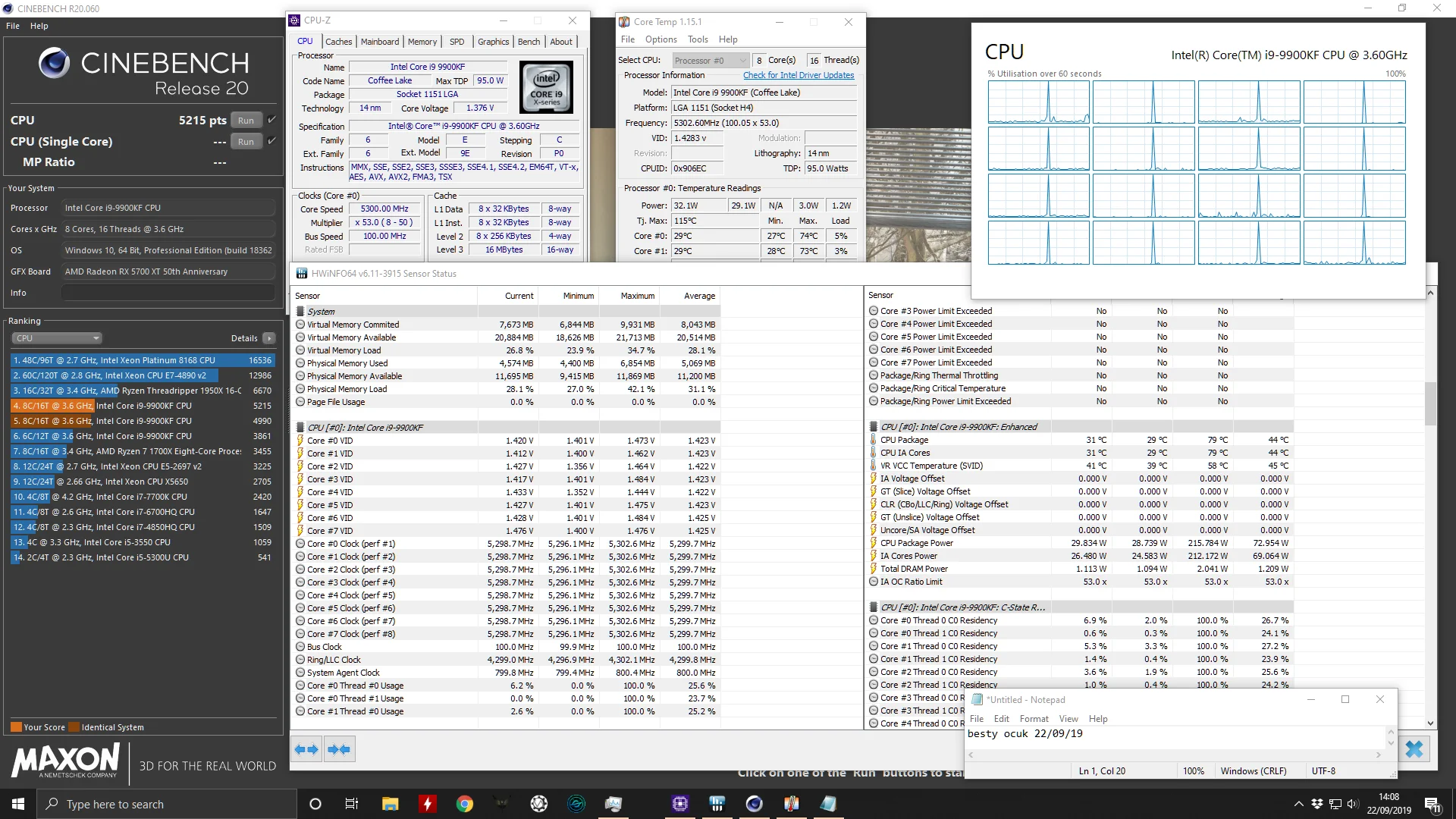Screen dimensions: 1456x819
Task: Show hidden tray icons chevron
Action: [x=1298, y=804]
